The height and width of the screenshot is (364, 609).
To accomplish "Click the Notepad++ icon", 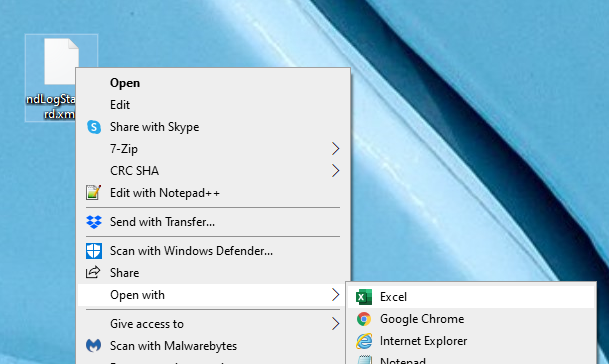I will (x=94, y=193).
